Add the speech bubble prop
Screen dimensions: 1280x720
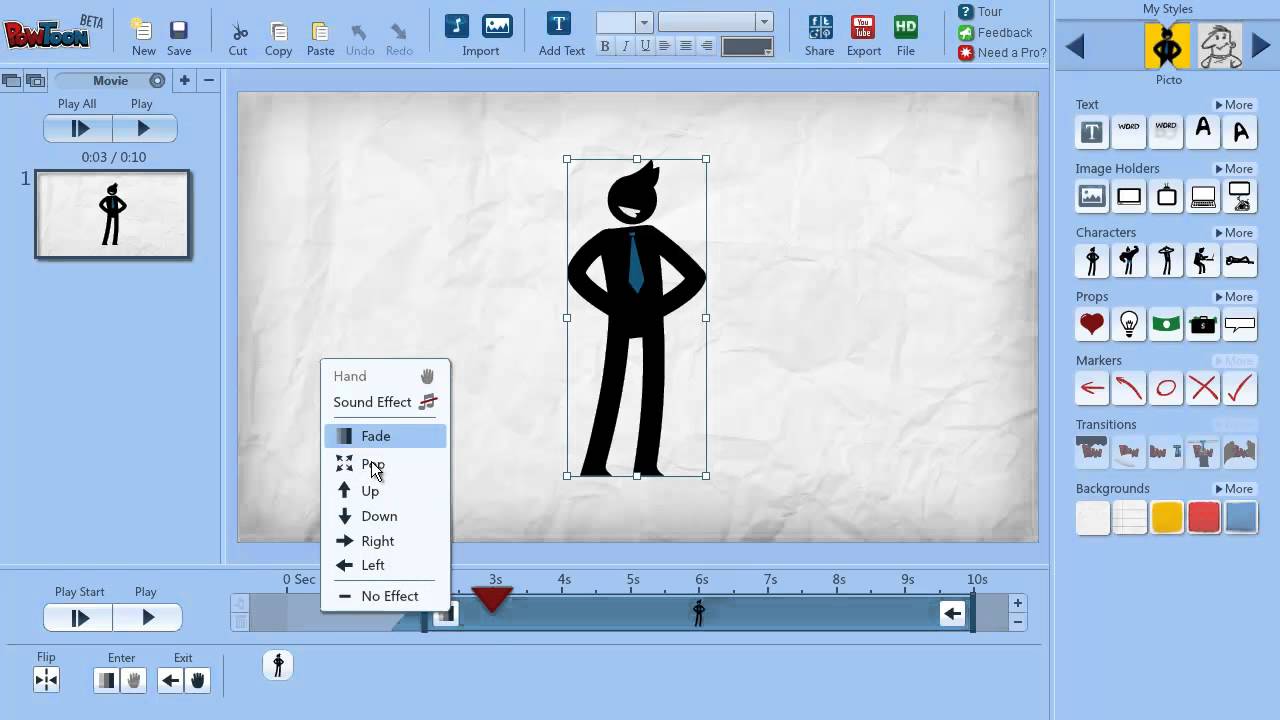tap(1240, 324)
